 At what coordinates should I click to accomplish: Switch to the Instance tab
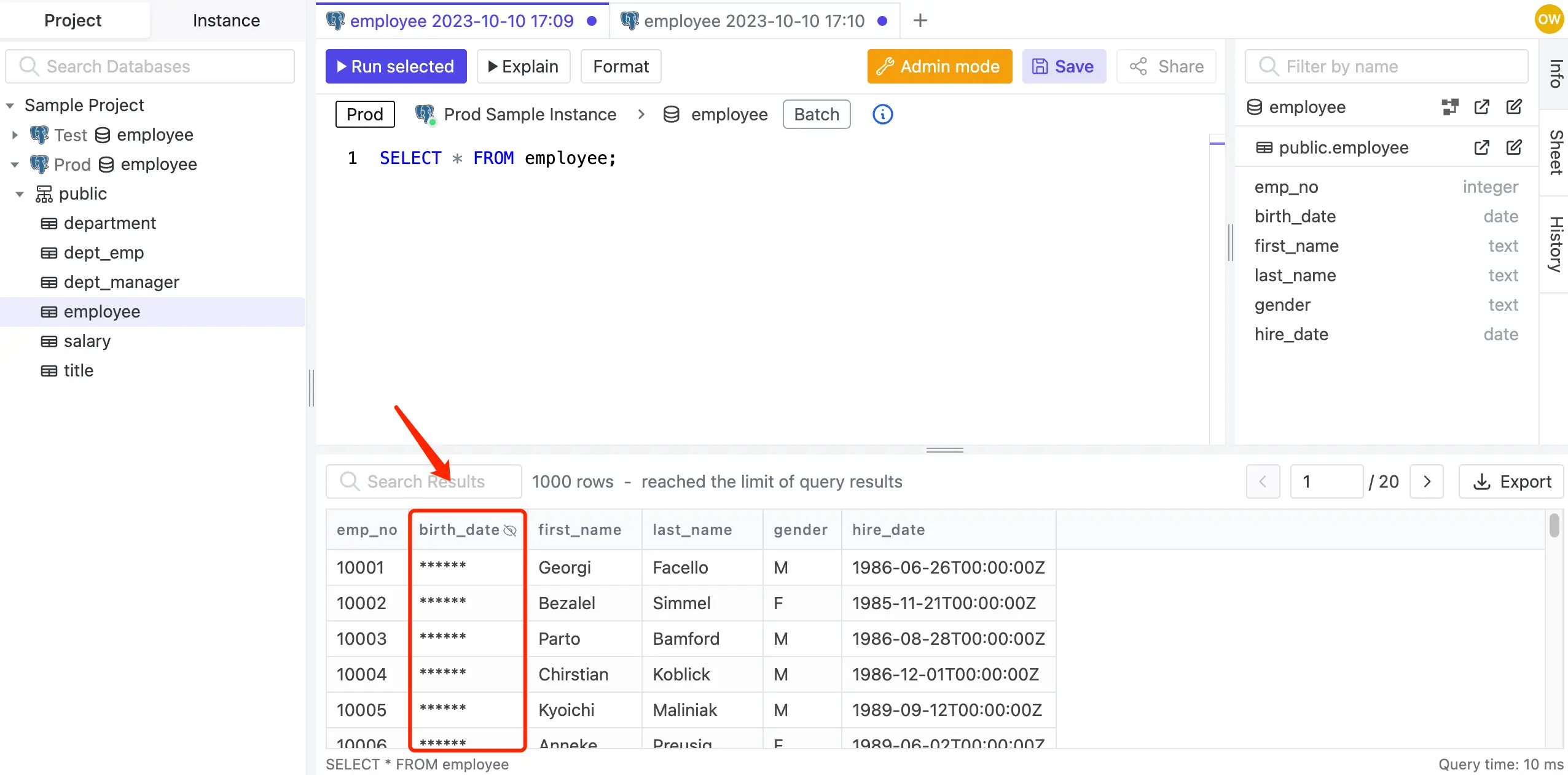pos(225,20)
